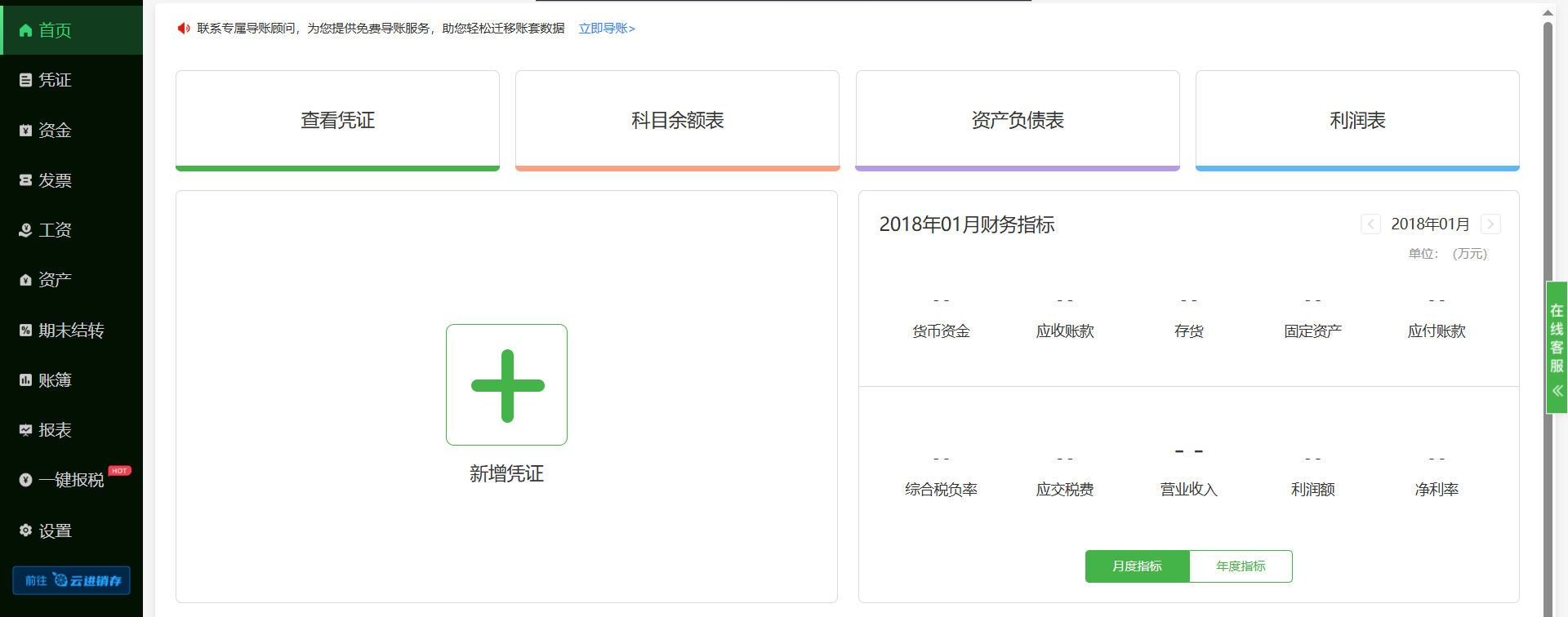Switch to 月度指标 monthly indicators
Screen dimensions: 1568x617
click(x=1137, y=566)
